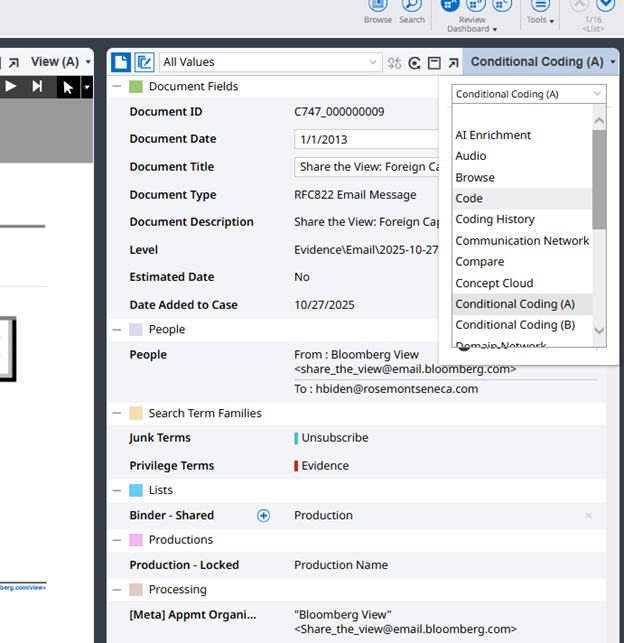Click the Production Name value
The width and height of the screenshot is (624, 643).
pos(341,565)
